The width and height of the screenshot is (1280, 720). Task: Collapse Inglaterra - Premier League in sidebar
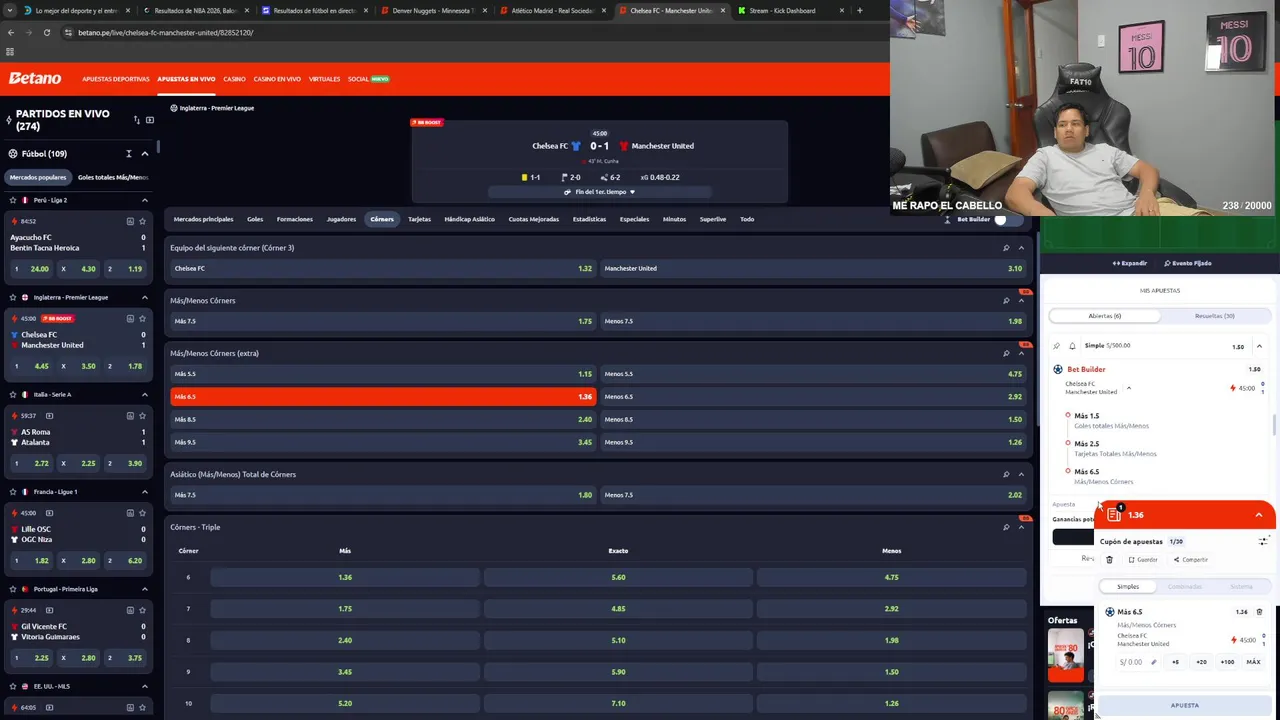(x=144, y=297)
